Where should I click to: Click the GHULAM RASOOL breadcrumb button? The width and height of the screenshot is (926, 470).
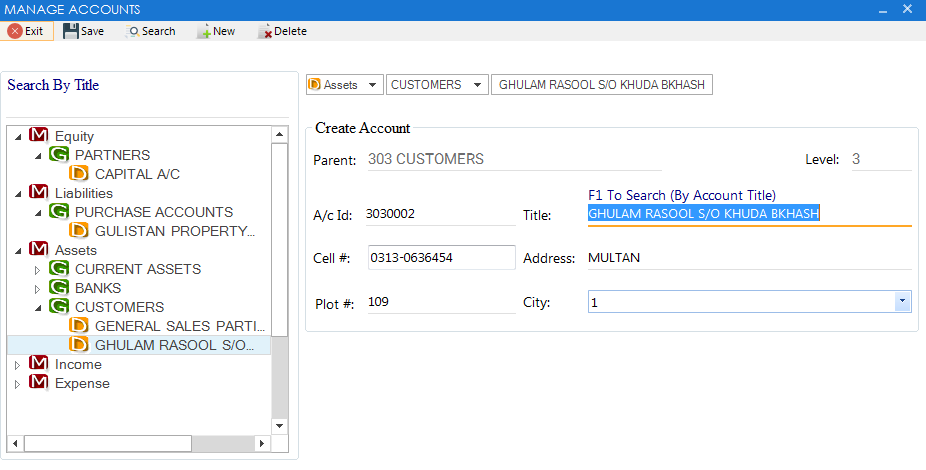pyautogui.click(x=602, y=85)
